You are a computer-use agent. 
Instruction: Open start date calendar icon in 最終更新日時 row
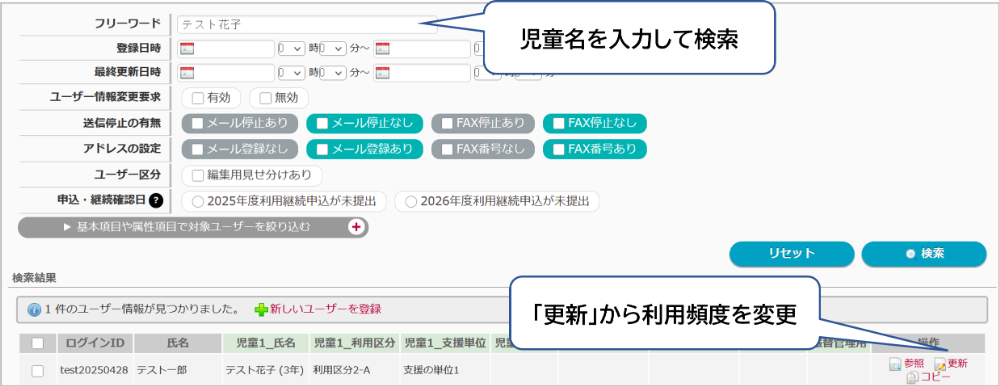(x=187, y=73)
